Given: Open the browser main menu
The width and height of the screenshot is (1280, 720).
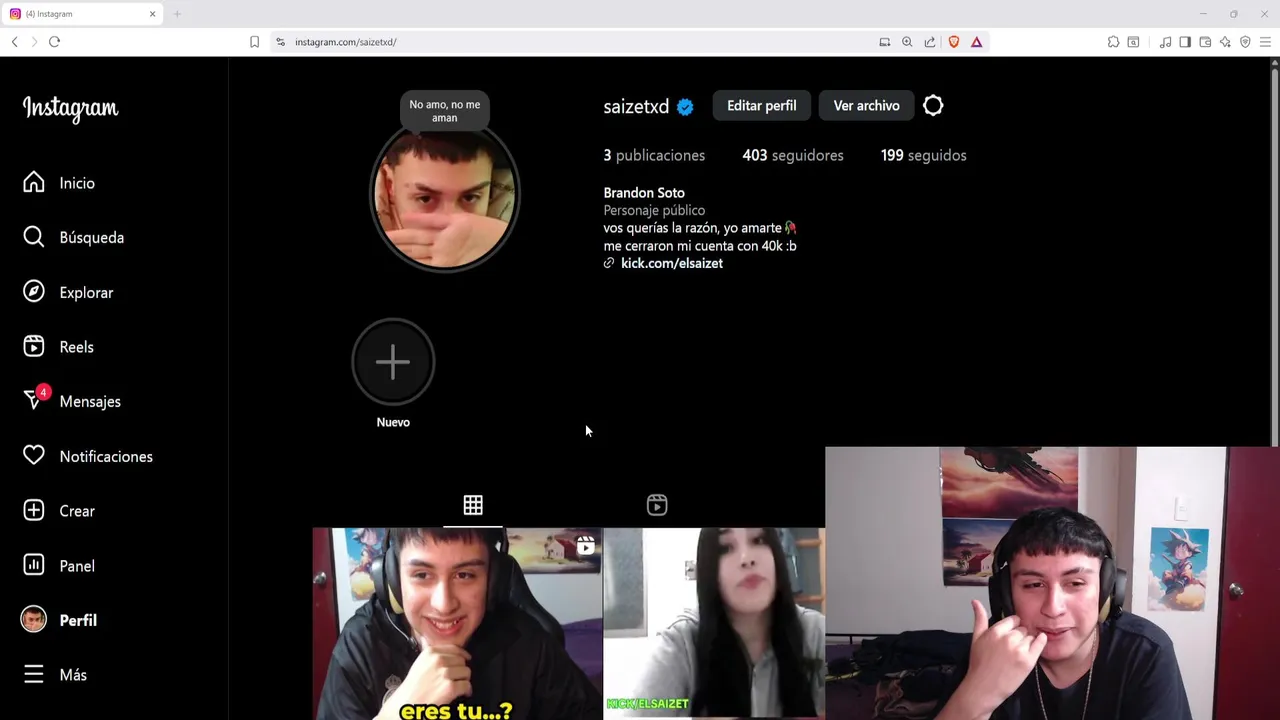Looking at the screenshot, I should pos(1265,42).
